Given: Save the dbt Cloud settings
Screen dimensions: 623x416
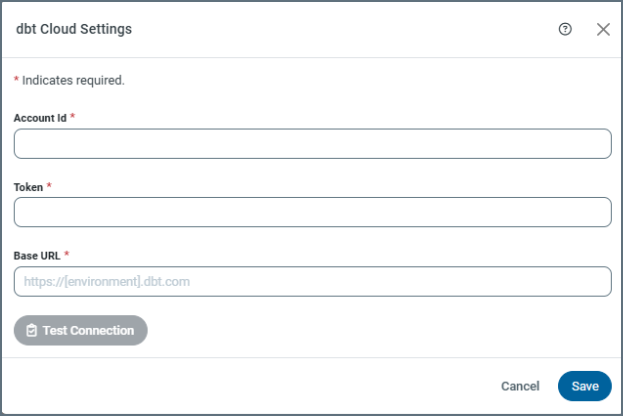Looking at the screenshot, I should click(x=584, y=386).
